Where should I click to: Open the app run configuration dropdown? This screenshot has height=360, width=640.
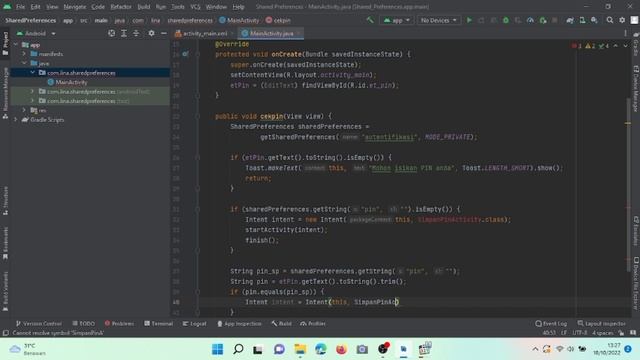coord(396,20)
